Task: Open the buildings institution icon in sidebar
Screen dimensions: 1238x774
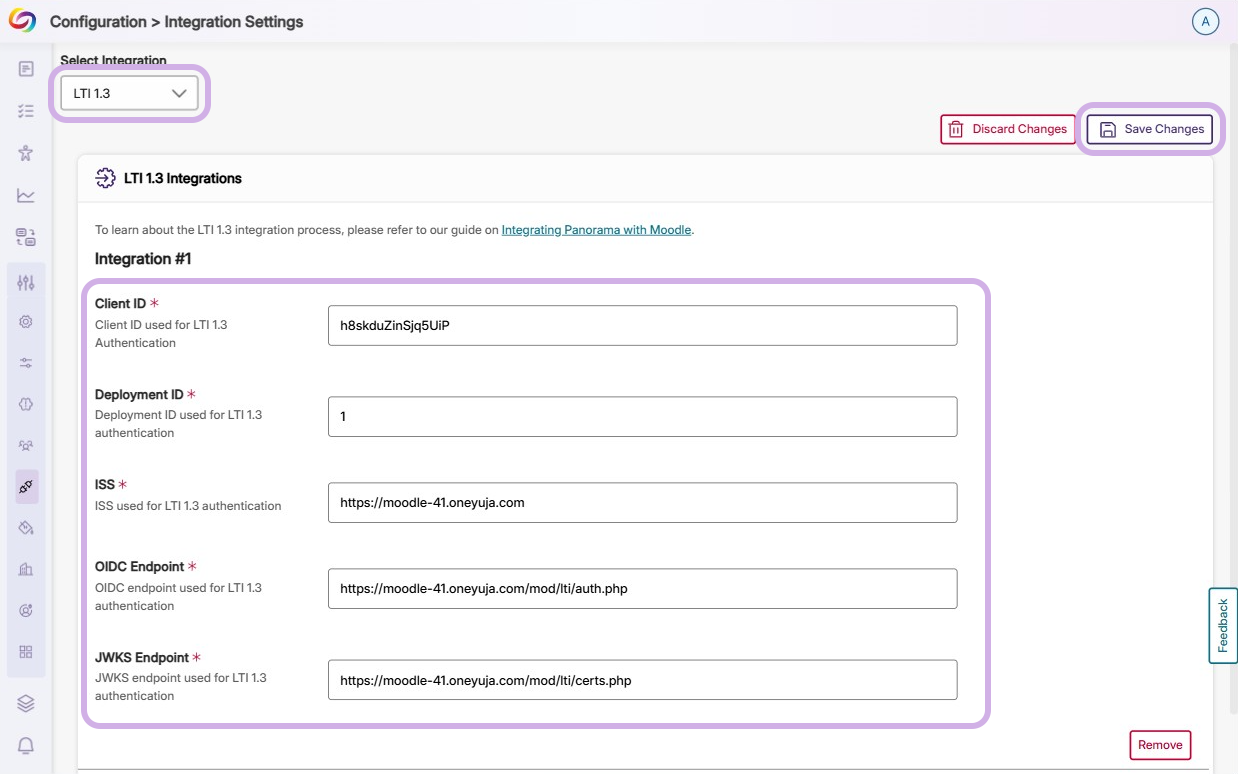Action: (x=26, y=569)
